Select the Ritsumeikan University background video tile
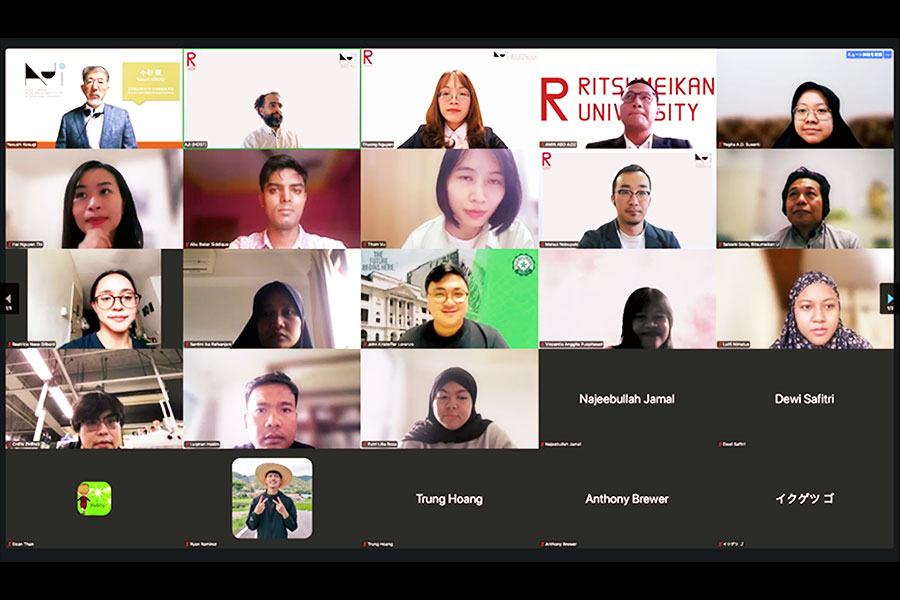Viewport: 900px width, 600px height. [x=627, y=99]
